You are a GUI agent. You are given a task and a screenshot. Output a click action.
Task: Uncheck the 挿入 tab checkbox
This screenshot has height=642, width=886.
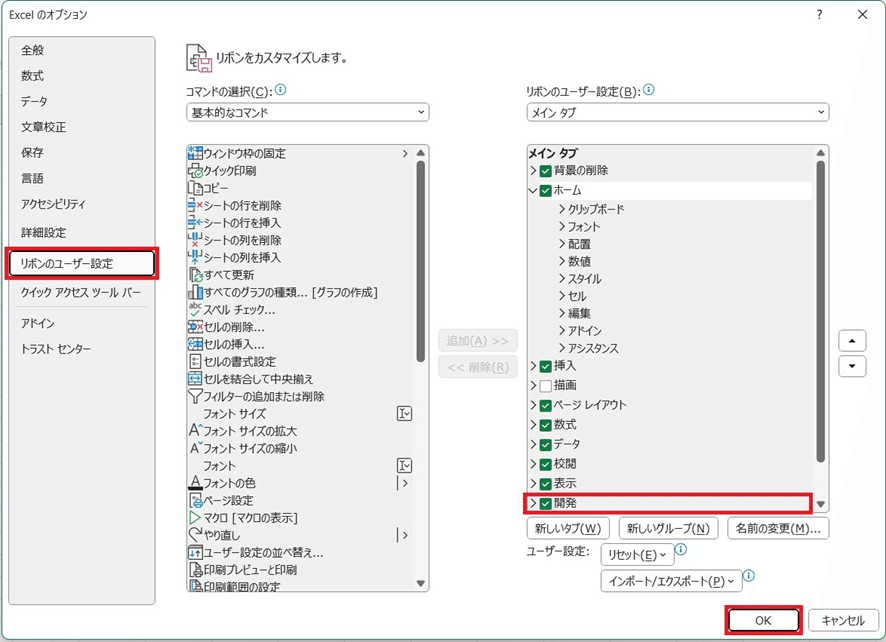coord(545,366)
